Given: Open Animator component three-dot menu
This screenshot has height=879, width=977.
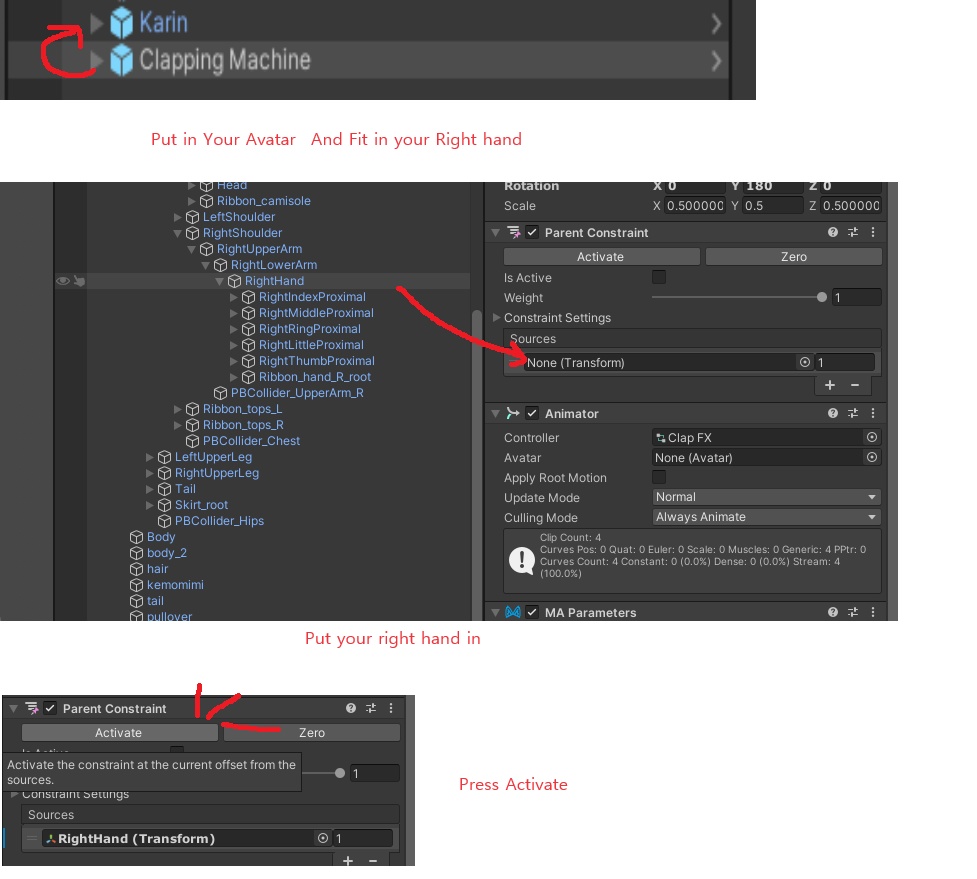Looking at the screenshot, I should click(x=873, y=413).
